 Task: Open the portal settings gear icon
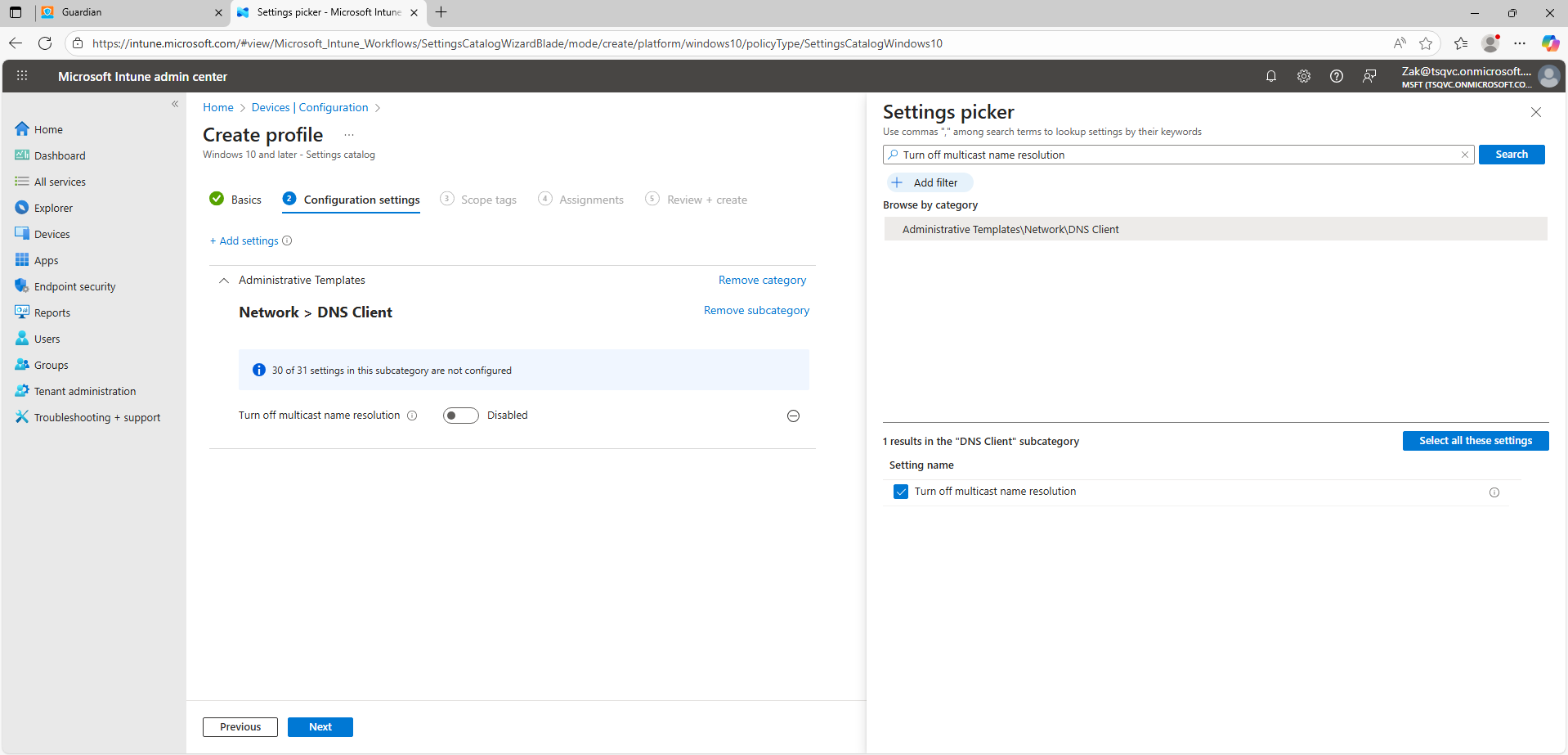tap(1303, 76)
